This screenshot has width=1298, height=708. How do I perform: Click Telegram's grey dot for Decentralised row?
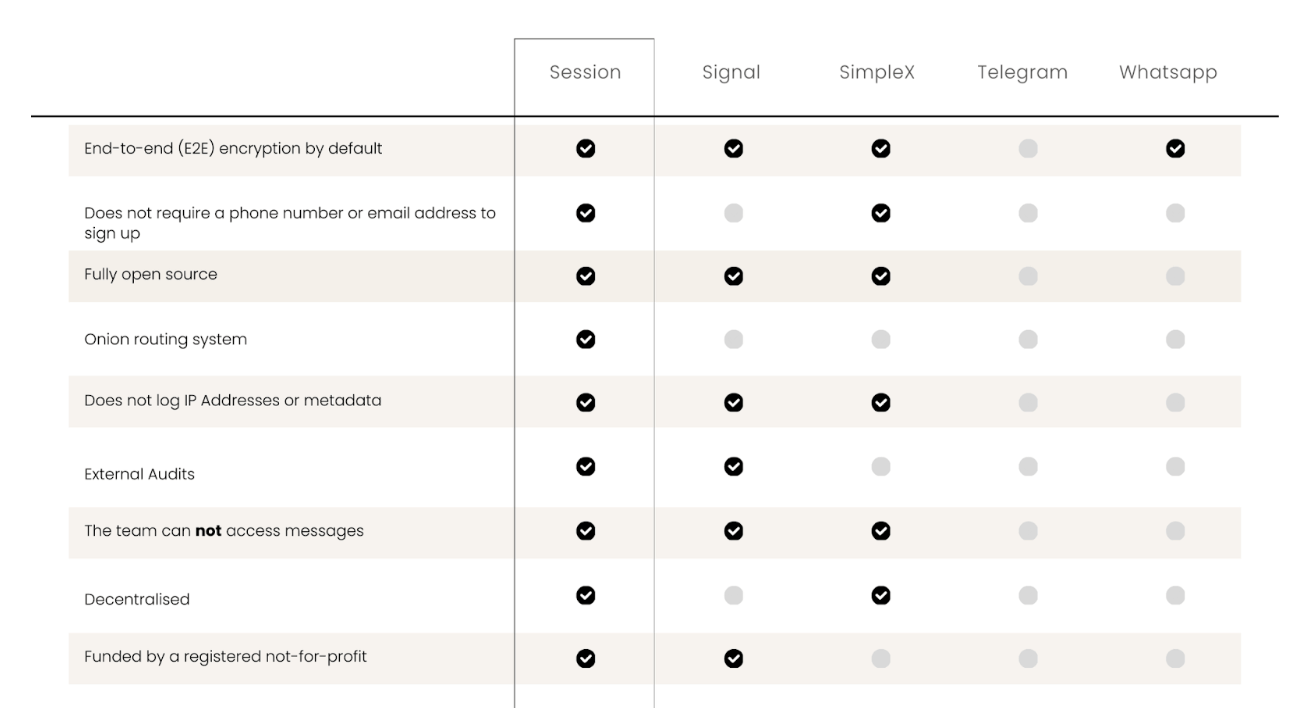(1027, 595)
